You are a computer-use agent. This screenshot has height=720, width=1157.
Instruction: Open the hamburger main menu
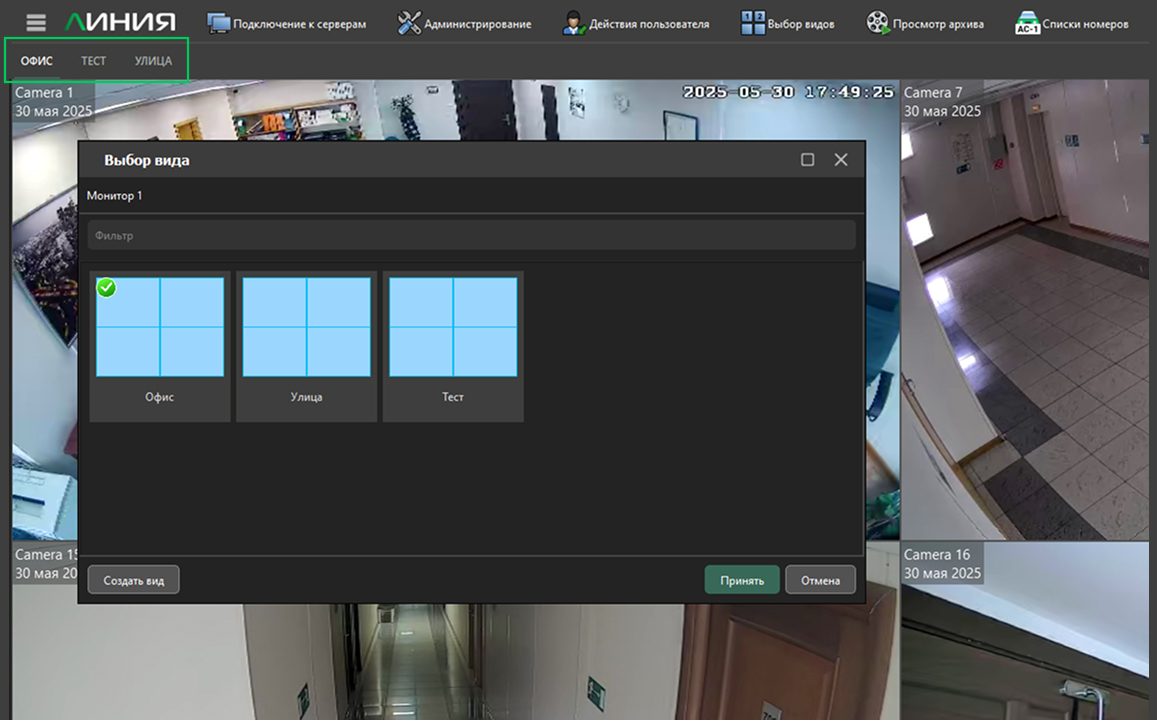[36, 23]
